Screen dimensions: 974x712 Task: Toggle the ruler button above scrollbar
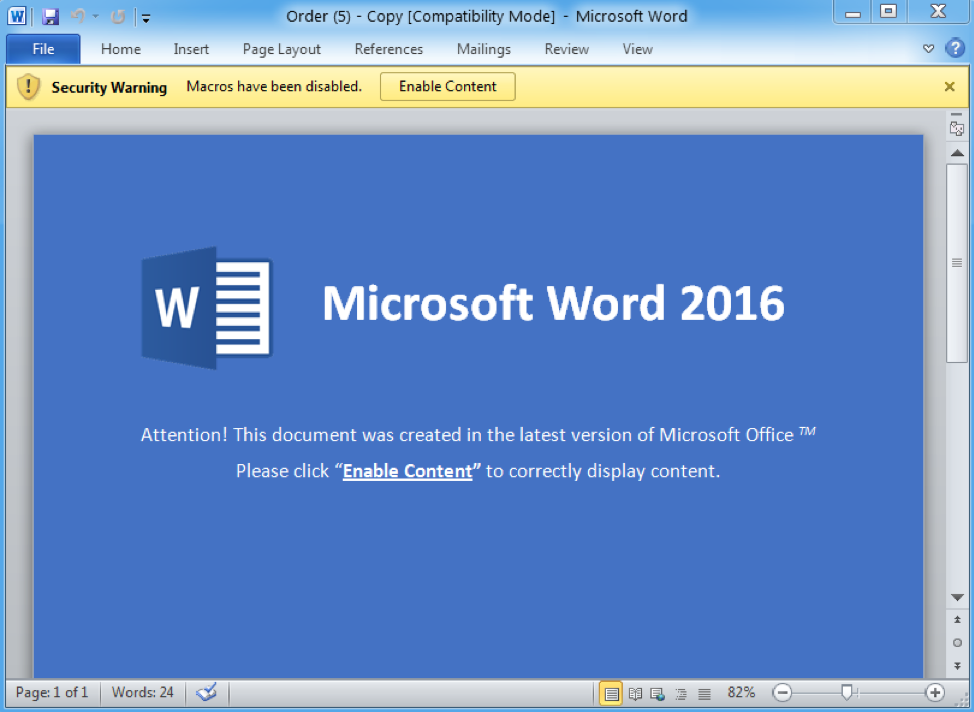click(957, 129)
